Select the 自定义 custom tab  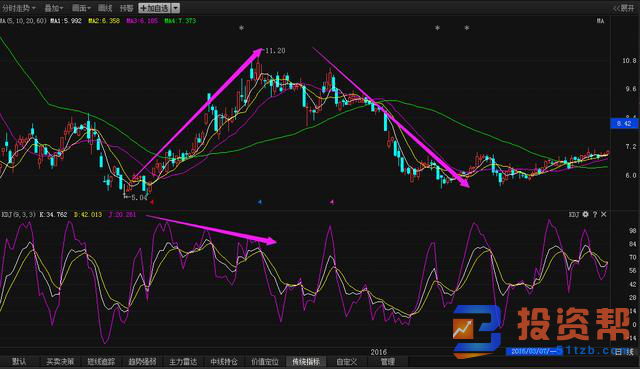pos(347,362)
